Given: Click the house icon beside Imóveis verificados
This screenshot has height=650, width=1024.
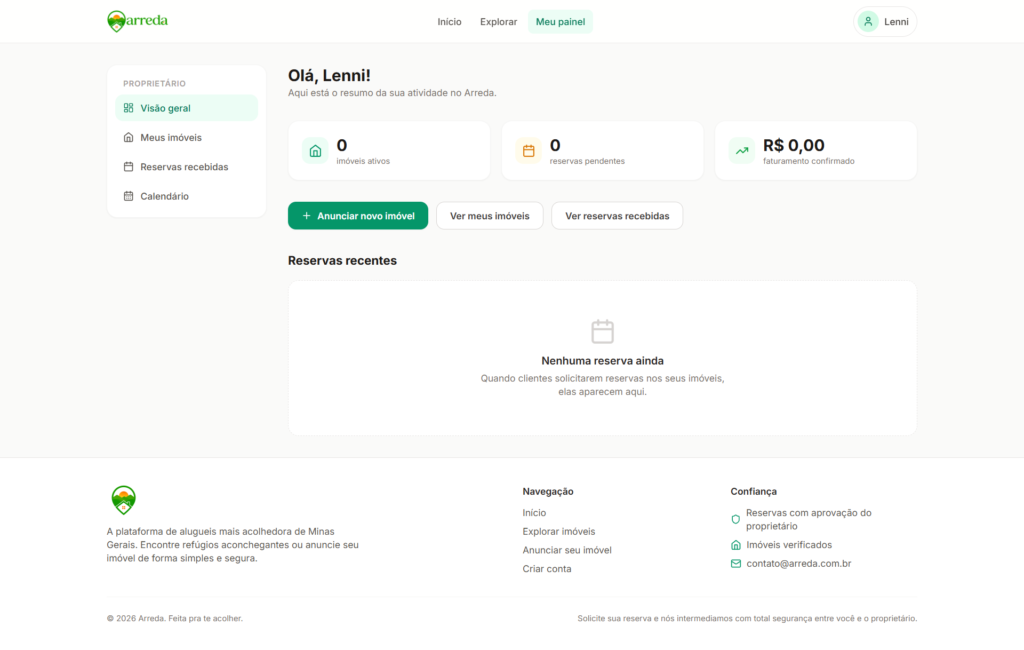Looking at the screenshot, I should [736, 545].
